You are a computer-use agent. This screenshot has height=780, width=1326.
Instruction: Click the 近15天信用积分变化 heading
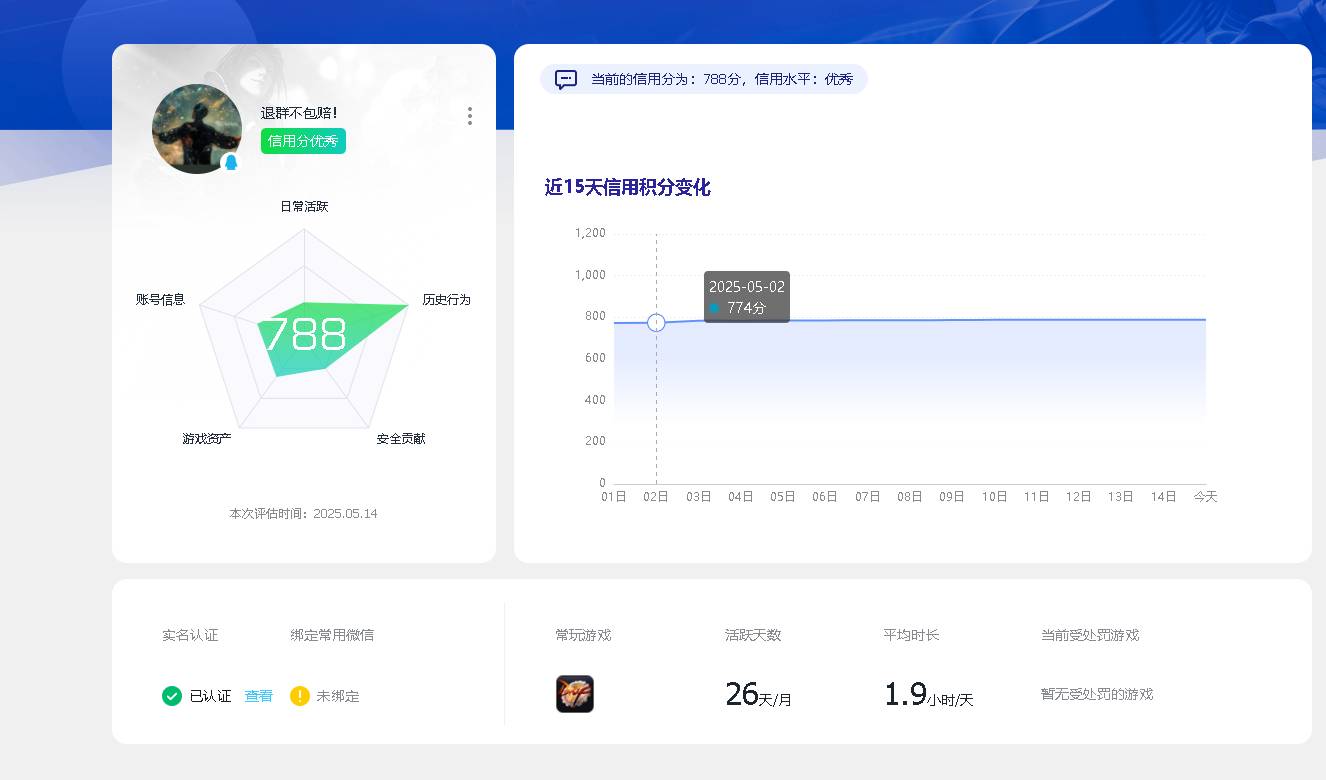pos(625,188)
